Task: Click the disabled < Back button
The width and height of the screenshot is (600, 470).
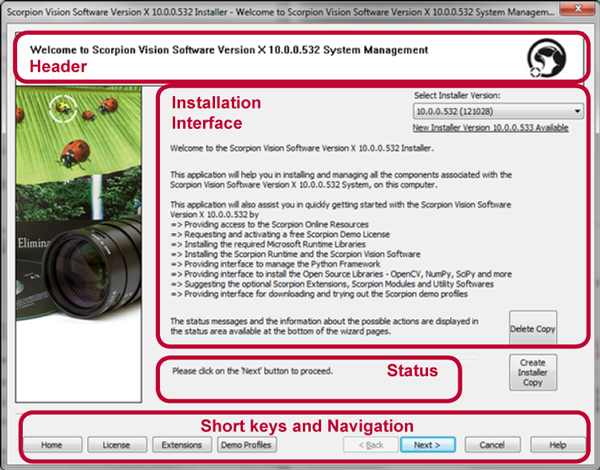Action: (x=371, y=445)
